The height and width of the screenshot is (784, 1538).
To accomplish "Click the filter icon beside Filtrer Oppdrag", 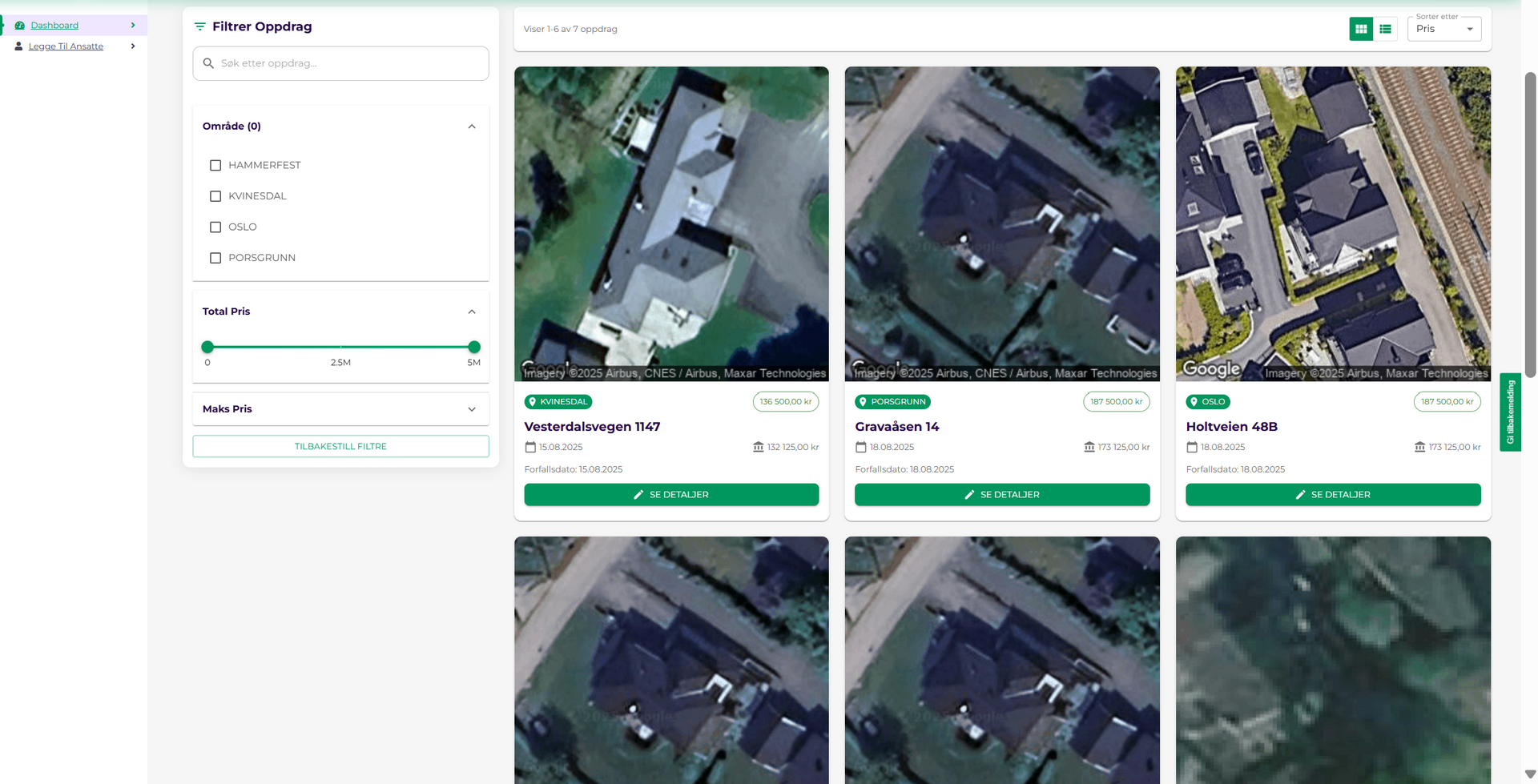I will 200,26.
